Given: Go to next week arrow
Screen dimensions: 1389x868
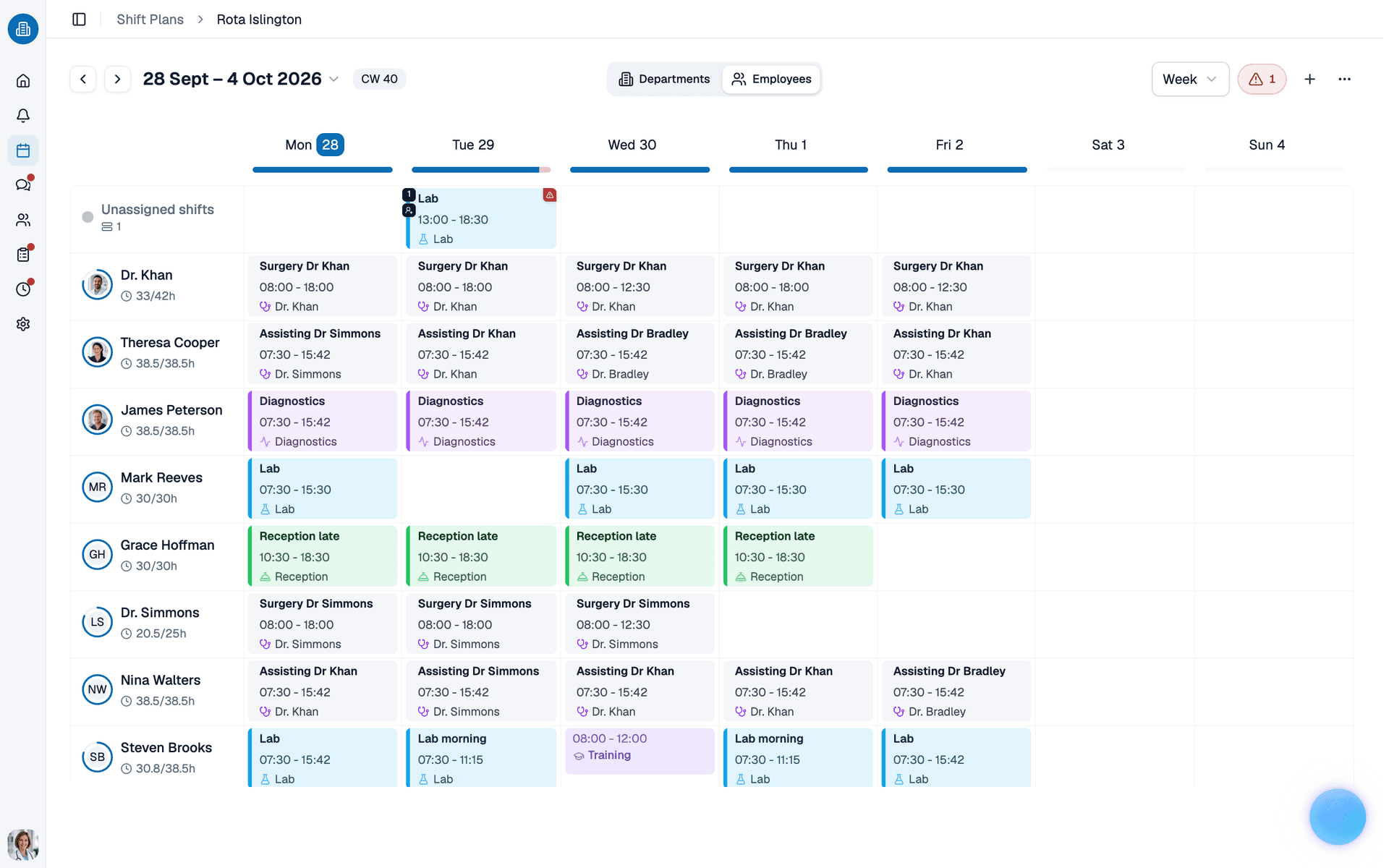Looking at the screenshot, I should point(117,79).
